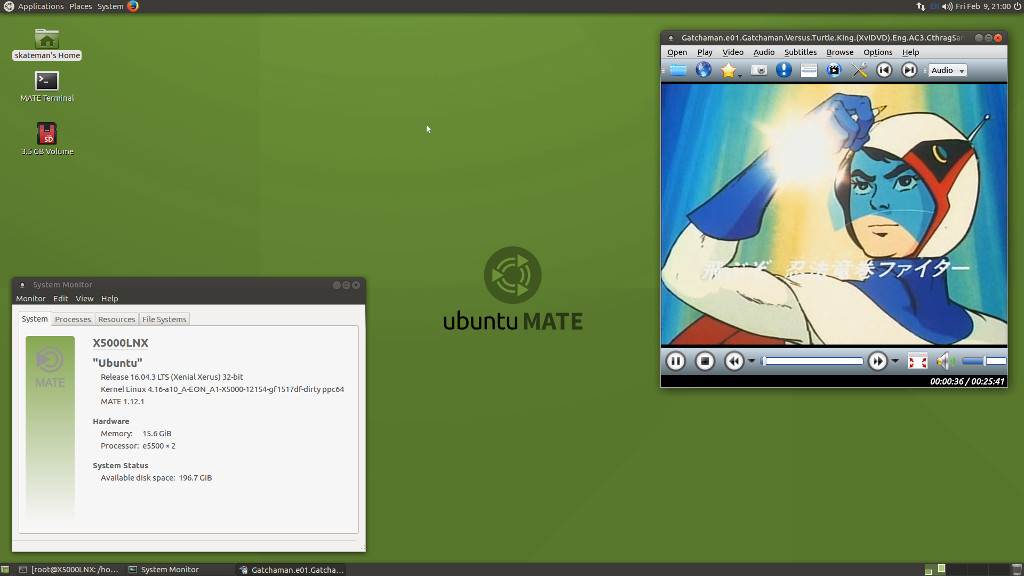Image resolution: width=1024 pixels, height=576 pixels.
Task: Click the network connections tray icon
Action: [920, 6]
